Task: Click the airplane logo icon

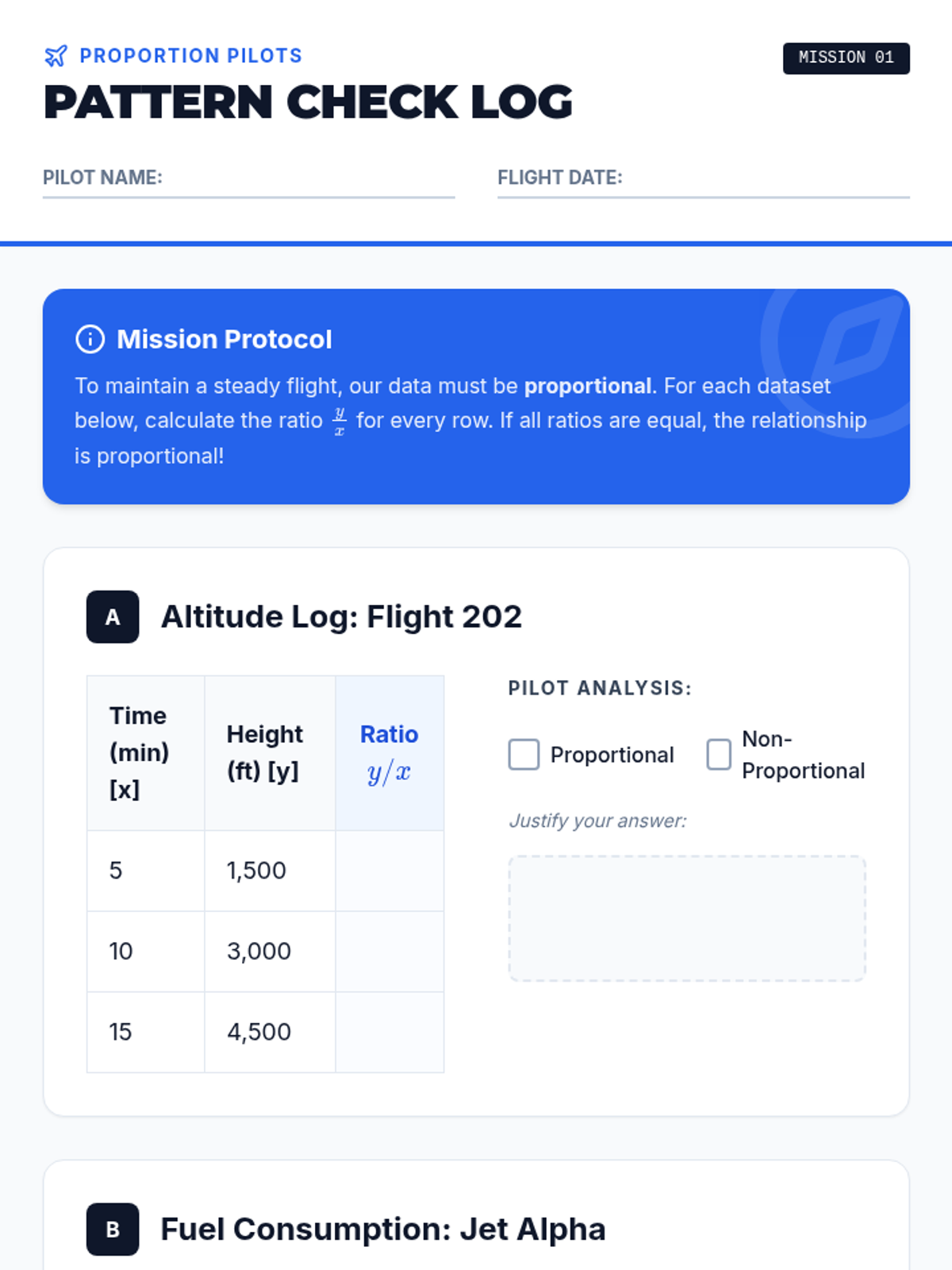Action: [x=56, y=56]
